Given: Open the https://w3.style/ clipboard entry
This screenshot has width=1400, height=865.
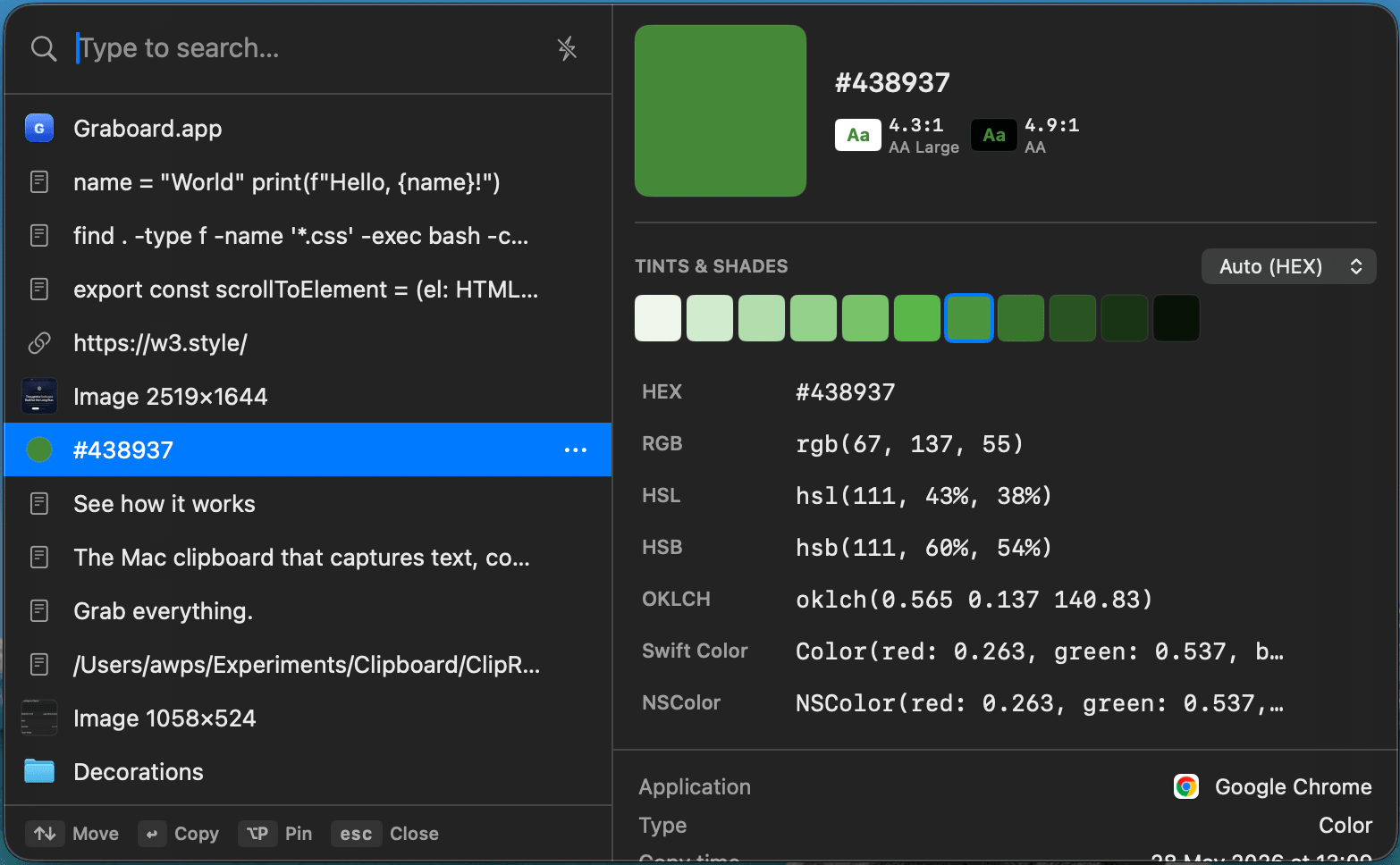Looking at the screenshot, I should point(308,343).
